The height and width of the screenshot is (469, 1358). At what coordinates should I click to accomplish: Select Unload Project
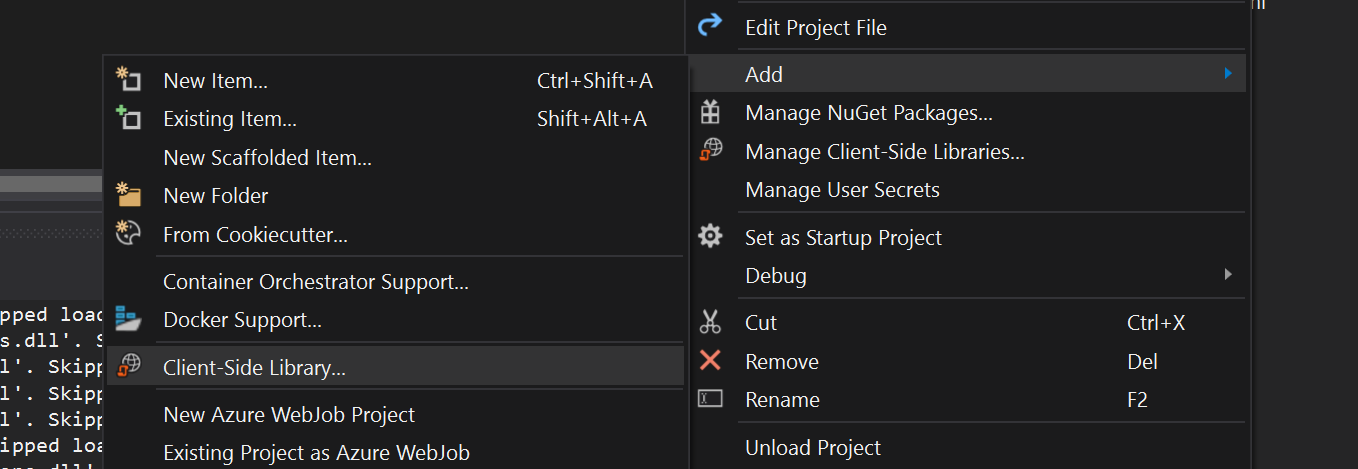[812, 448]
